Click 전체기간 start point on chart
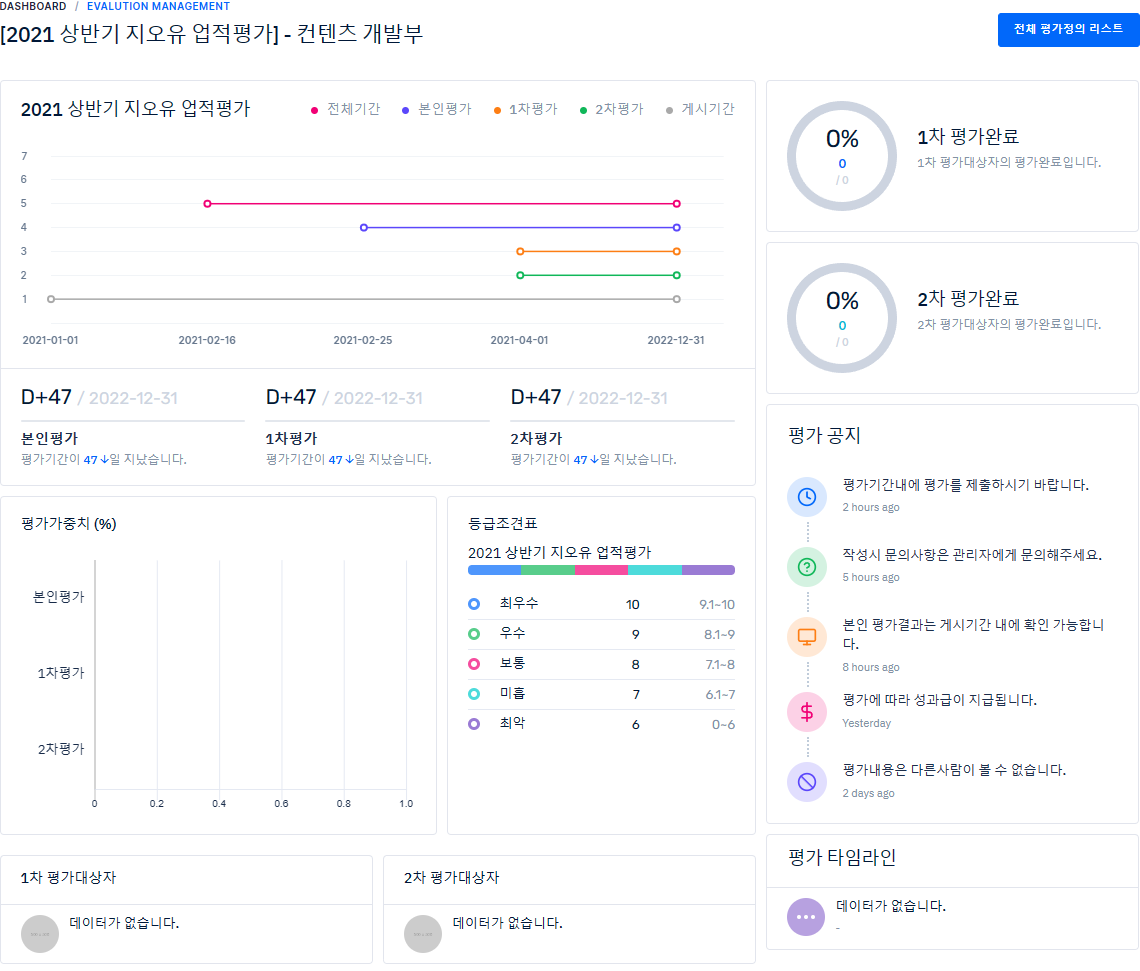This screenshot has height=971, width=1140. (208, 204)
